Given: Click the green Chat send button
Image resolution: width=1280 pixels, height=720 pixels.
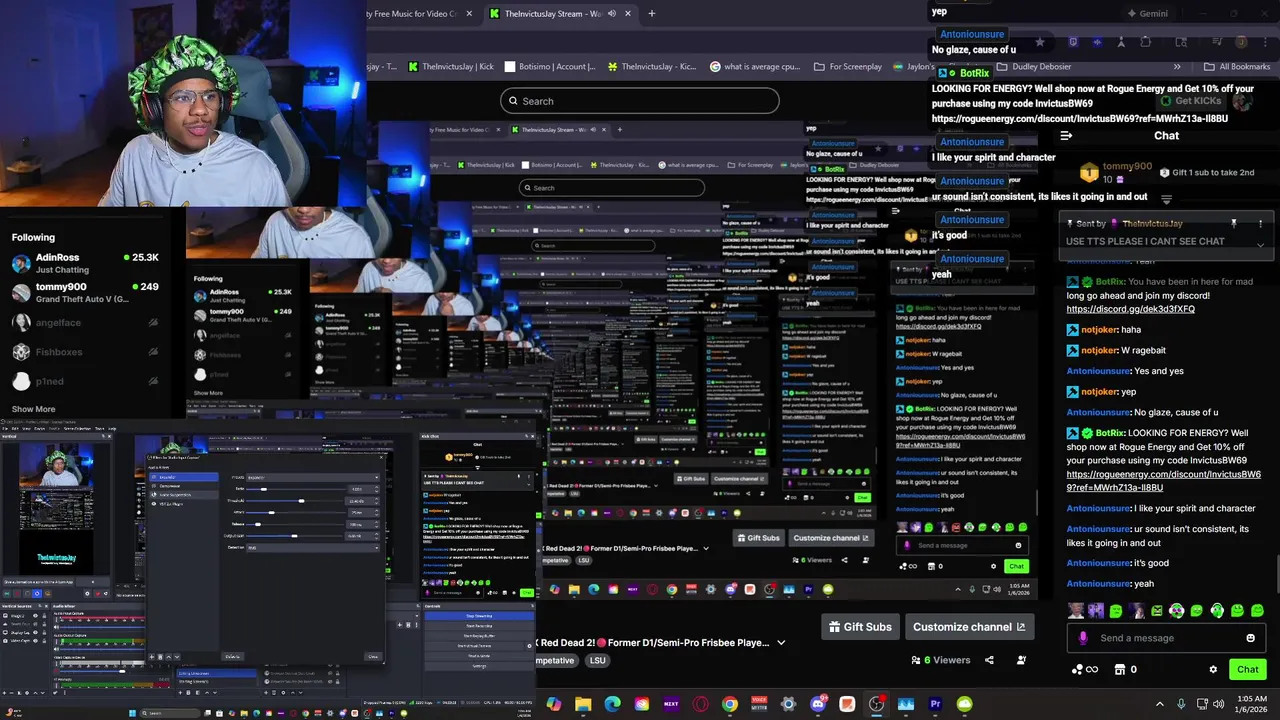Looking at the screenshot, I should click(1248, 669).
